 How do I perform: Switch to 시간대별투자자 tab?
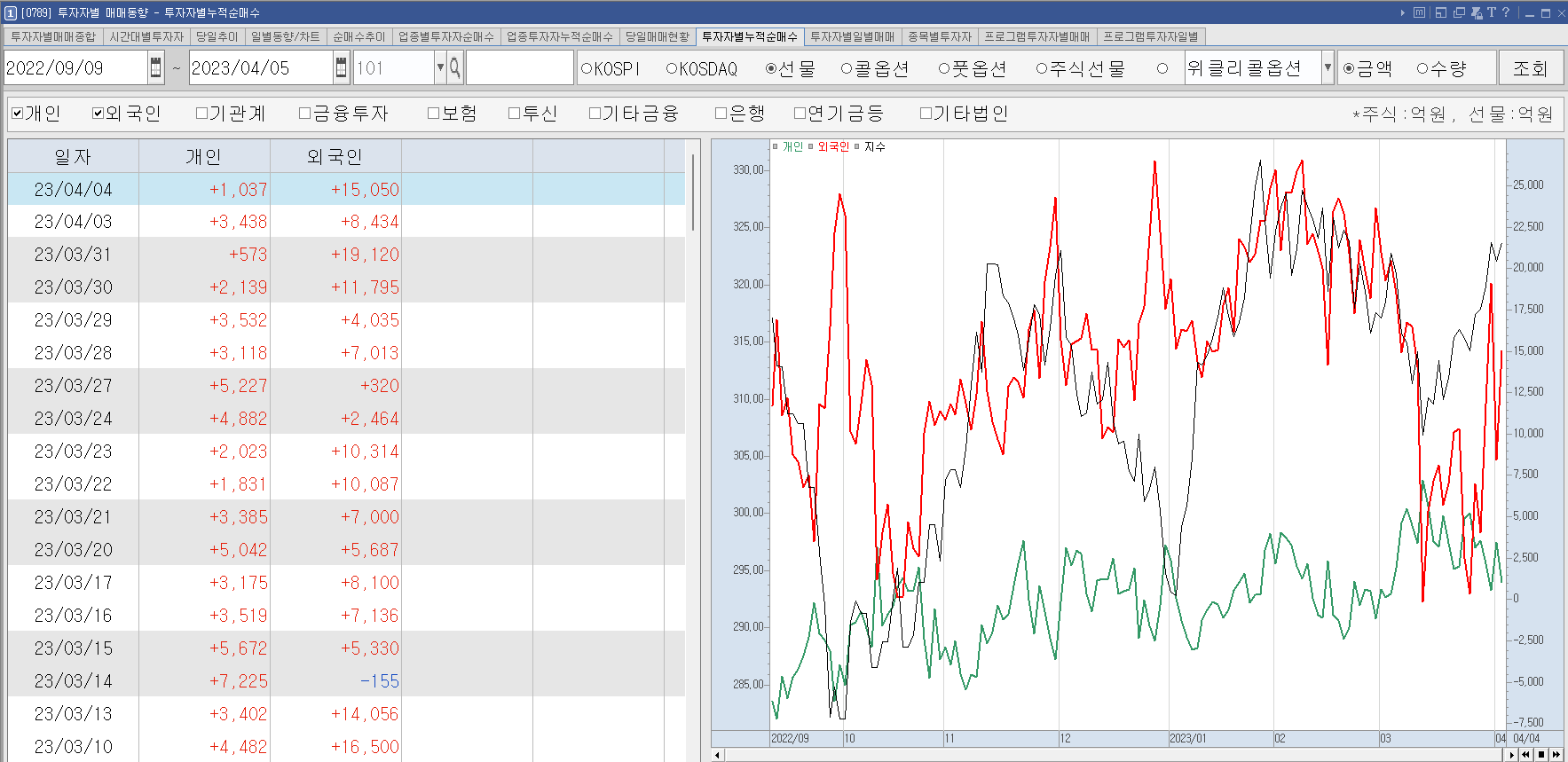146,37
